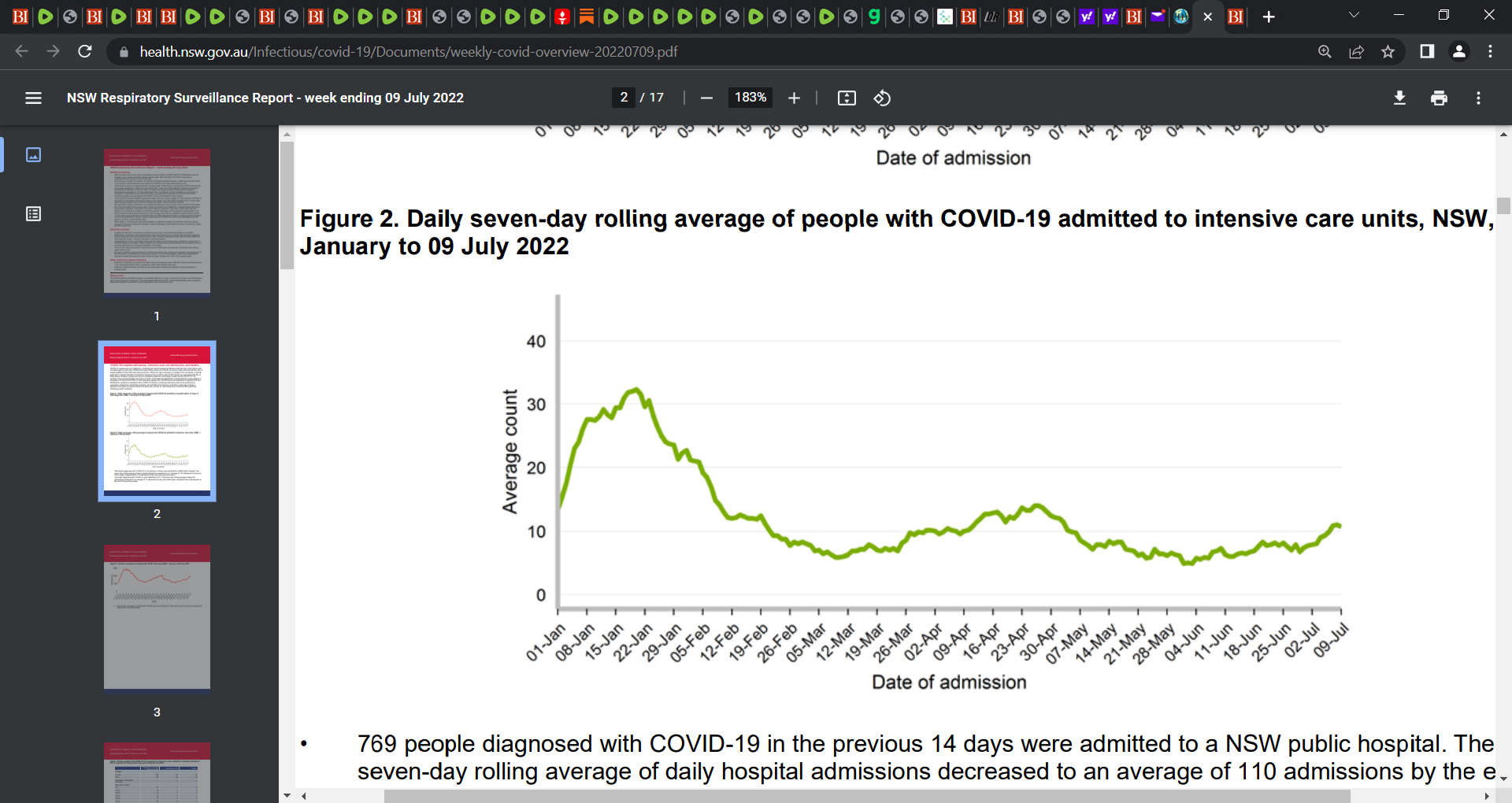Toggle the PDF sidebar menu button
The height and width of the screenshot is (803, 1512).
pos(33,98)
